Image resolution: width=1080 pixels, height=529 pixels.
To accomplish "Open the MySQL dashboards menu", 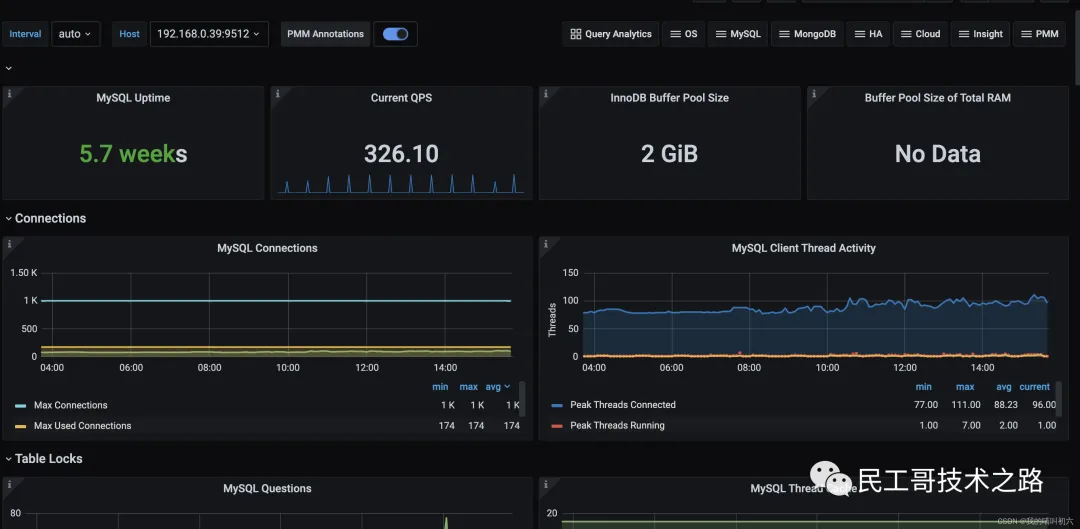I will pos(738,34).
